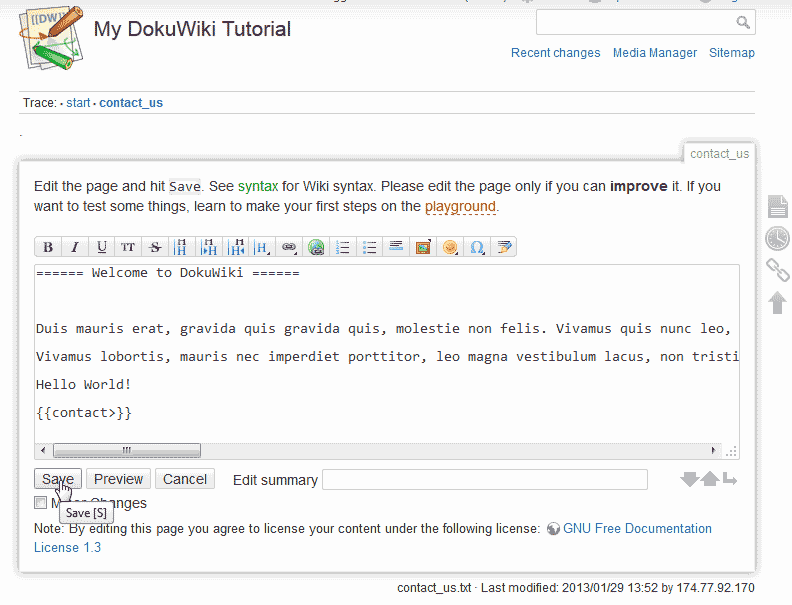Go to Recent changes
Image resolution: width=792 pixels, height=605 pixels.
click(x=555, y=53)
